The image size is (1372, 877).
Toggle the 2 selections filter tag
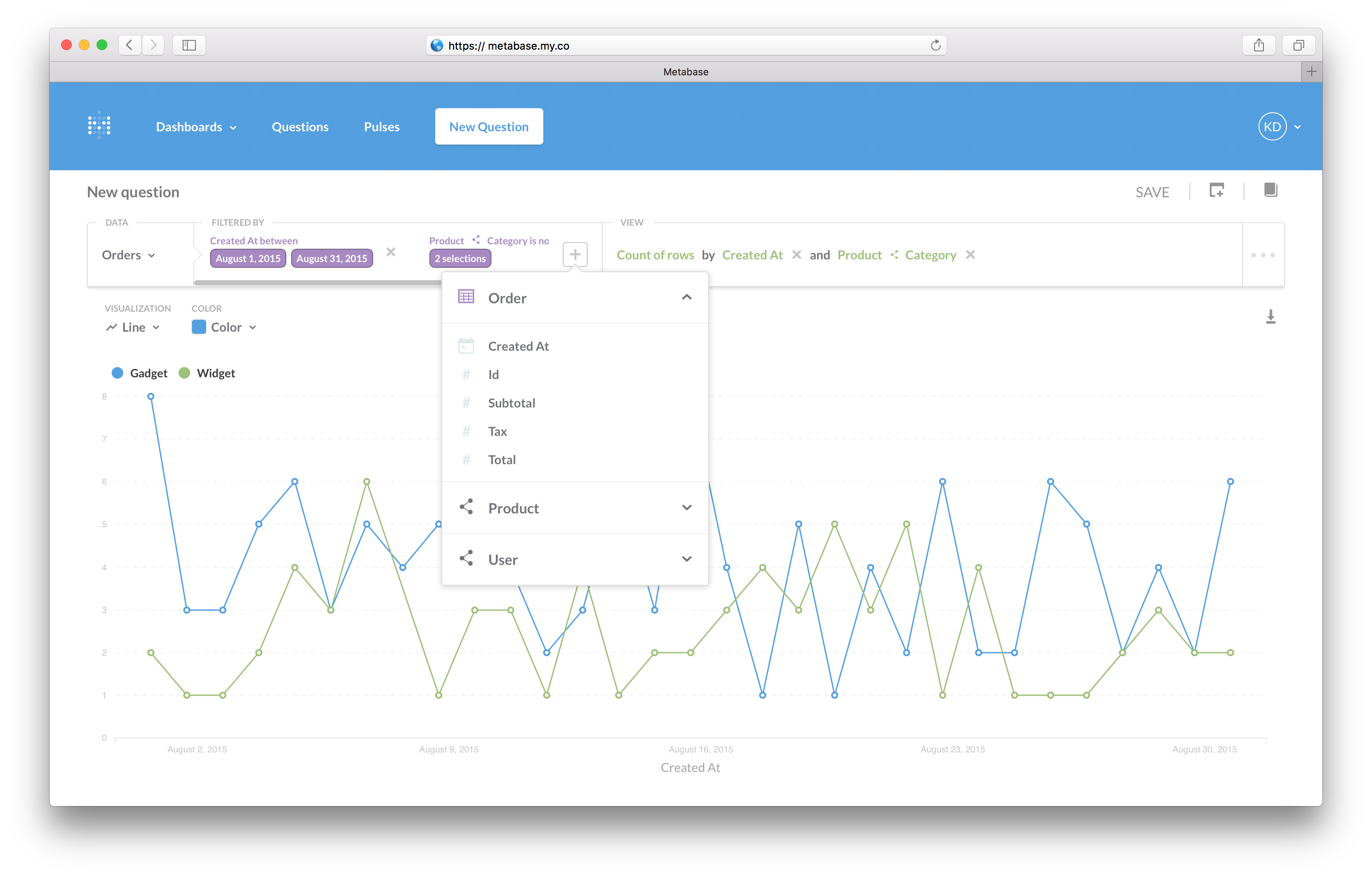(x=460, y=258)
